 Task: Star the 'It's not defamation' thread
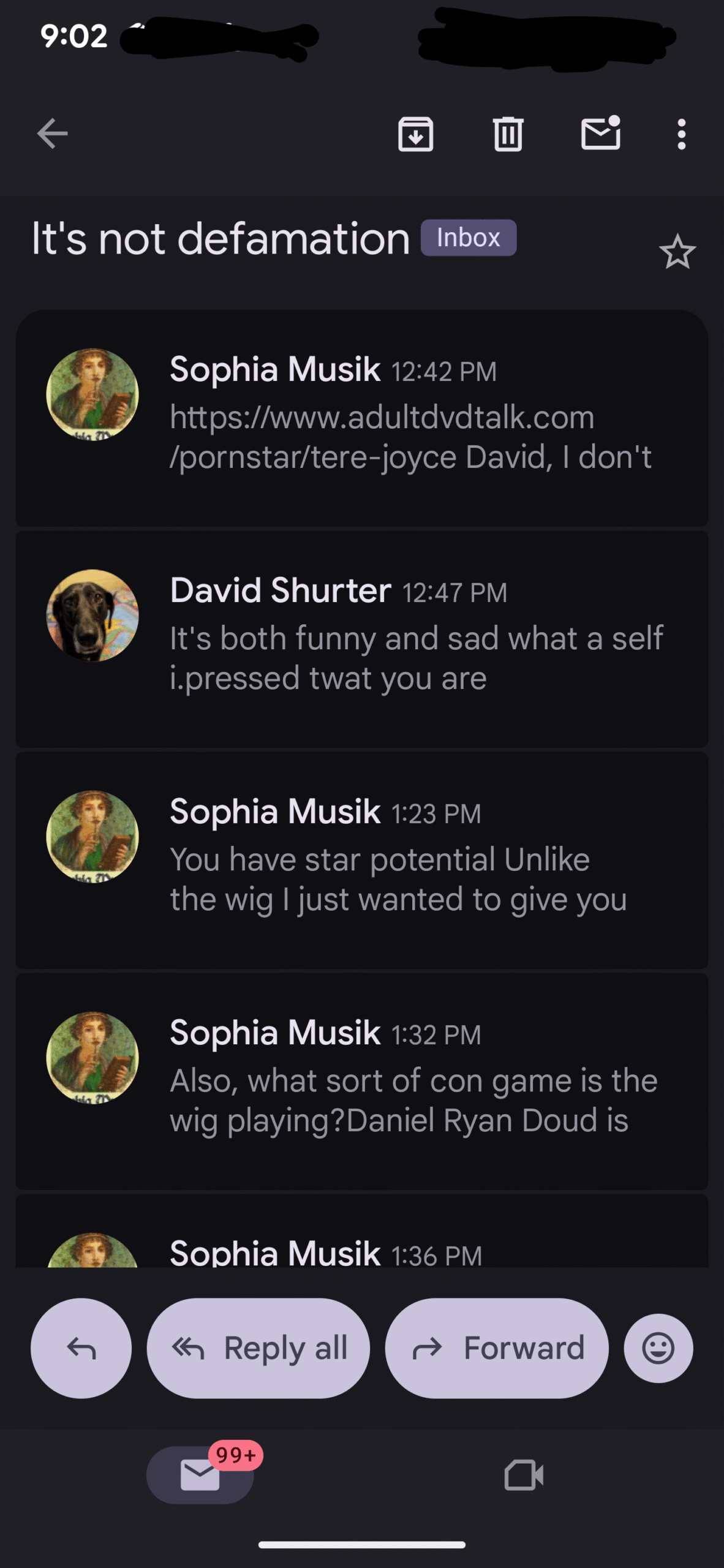coord(677,252)
